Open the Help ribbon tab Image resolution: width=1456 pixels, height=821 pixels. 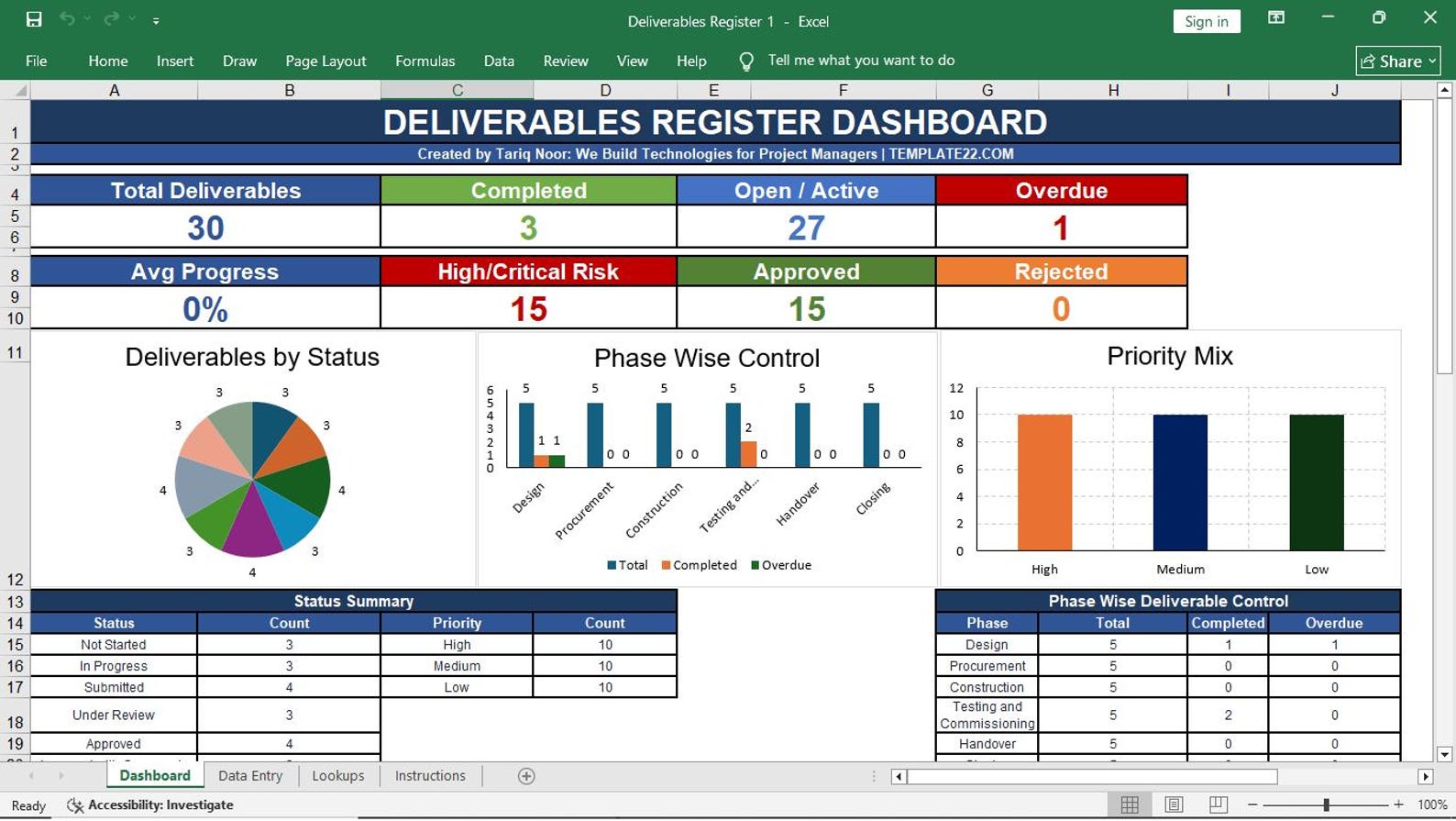pyautogui.click(x=691, y=61)
